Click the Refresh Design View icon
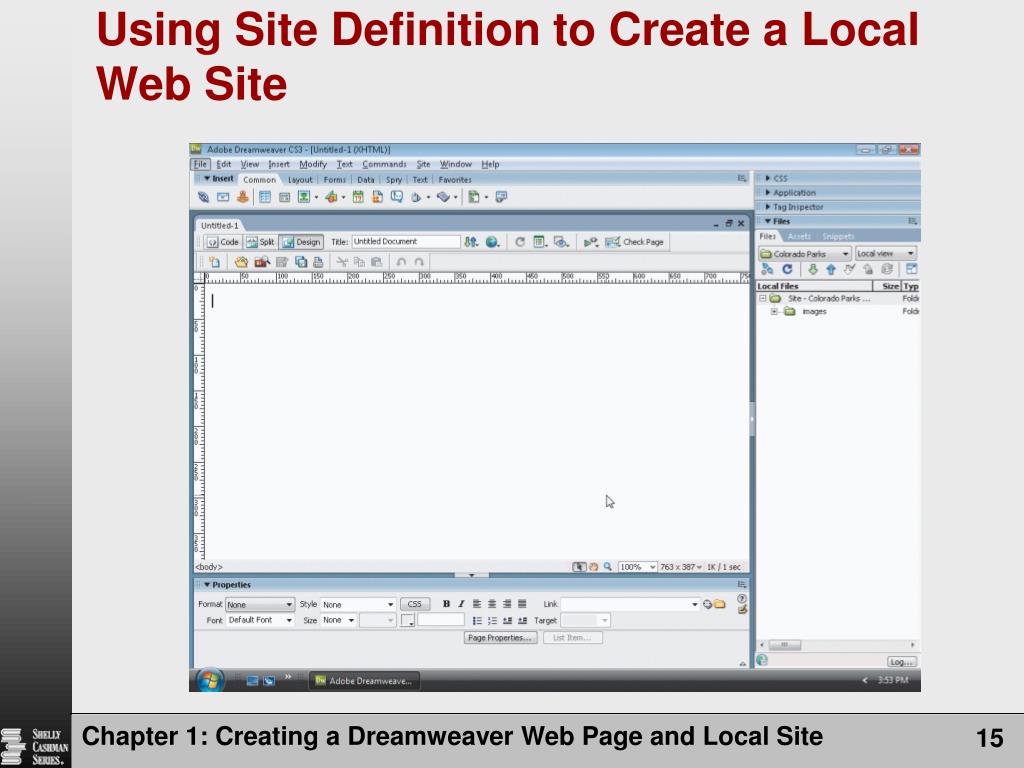 click(x=520, y=241)
